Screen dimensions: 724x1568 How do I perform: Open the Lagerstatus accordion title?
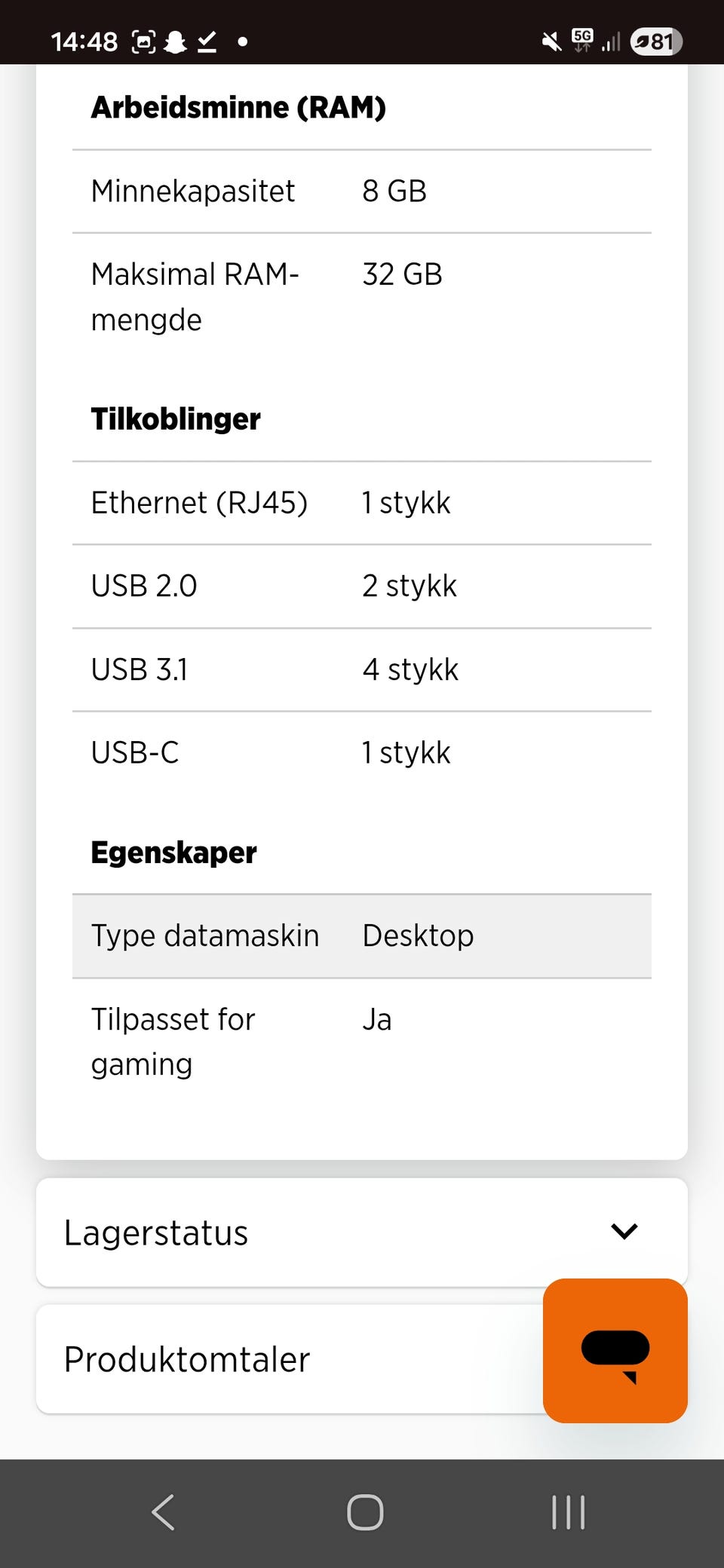pyautogui.click(x=156, y=1233)
